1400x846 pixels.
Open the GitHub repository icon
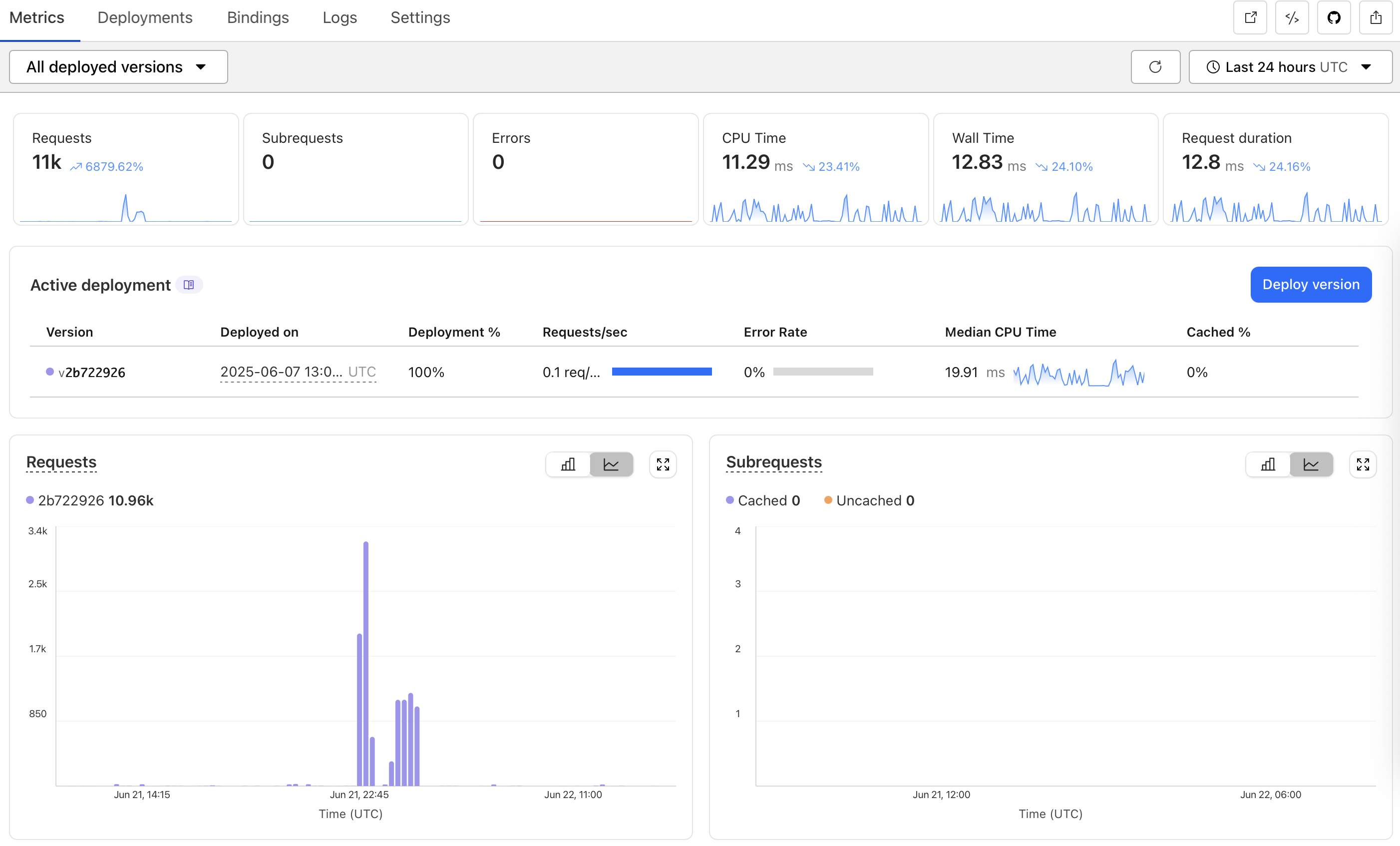1334,17
